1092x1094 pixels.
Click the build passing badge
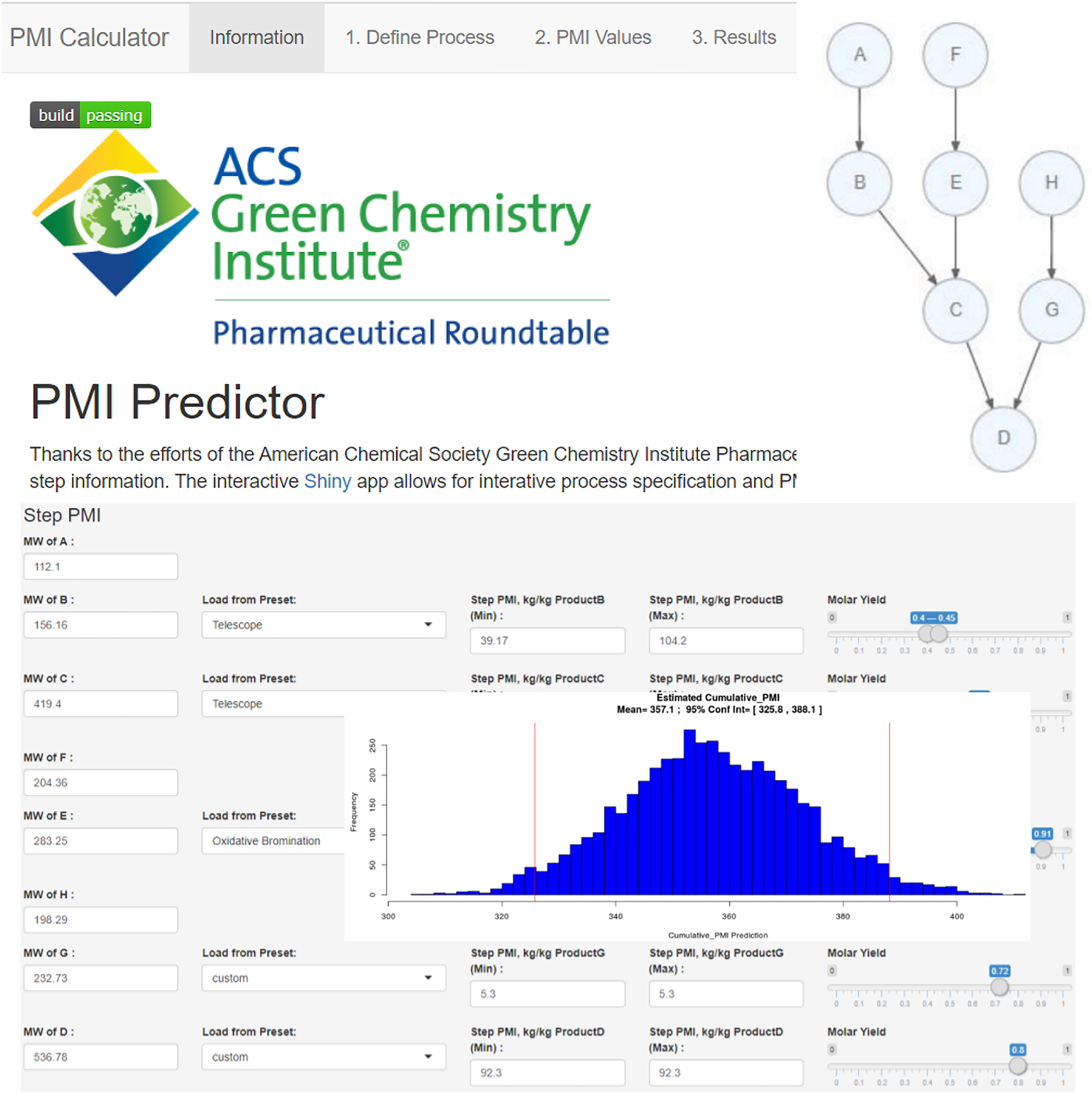click(x=90, y=115)
